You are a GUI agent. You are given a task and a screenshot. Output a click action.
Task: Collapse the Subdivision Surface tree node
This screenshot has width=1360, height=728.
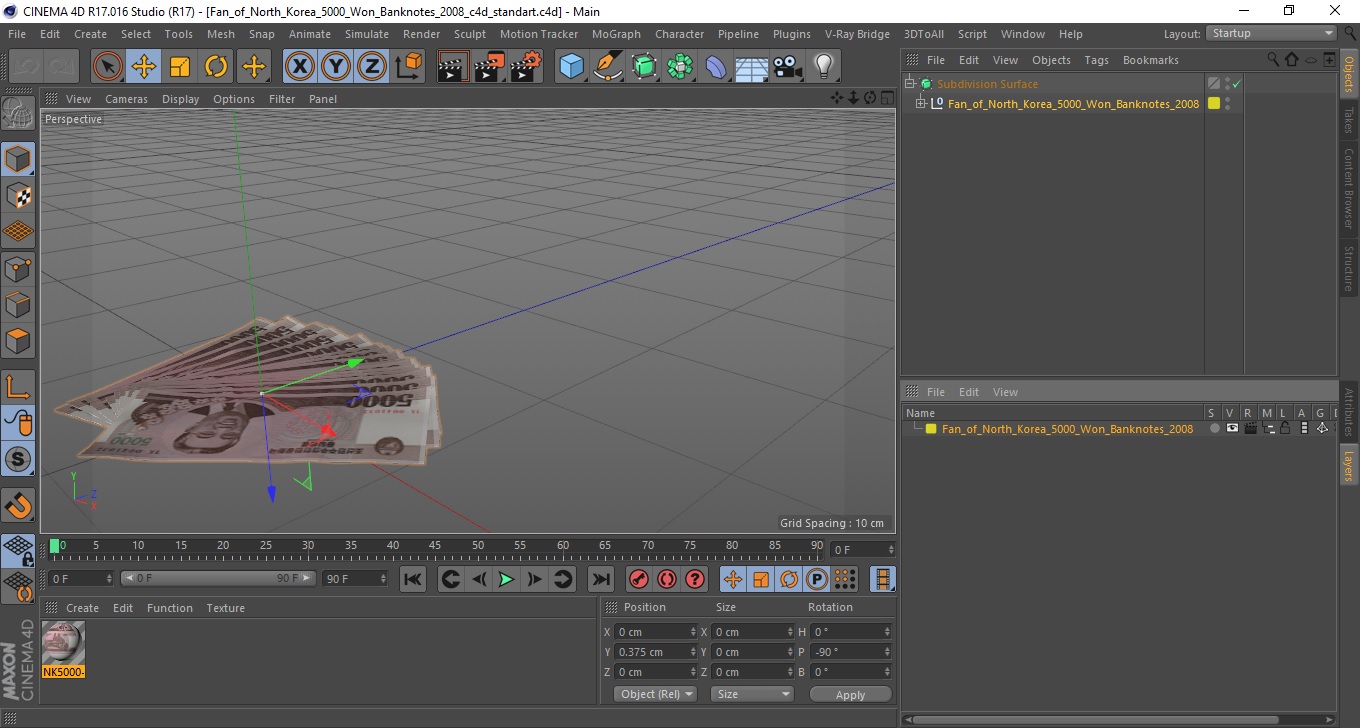point(909,84)
